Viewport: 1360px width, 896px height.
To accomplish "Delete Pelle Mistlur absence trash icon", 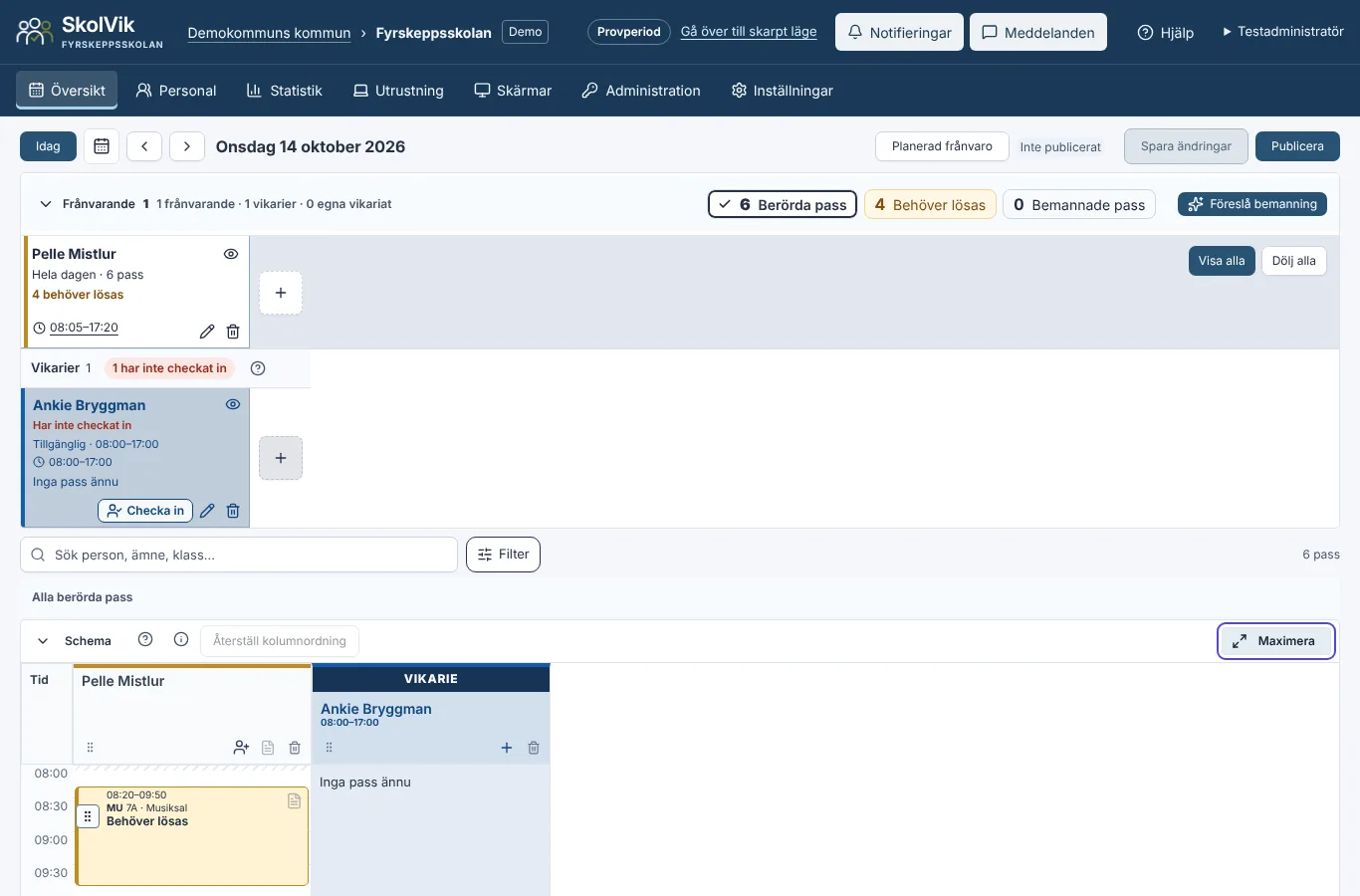I will point(233,332).
